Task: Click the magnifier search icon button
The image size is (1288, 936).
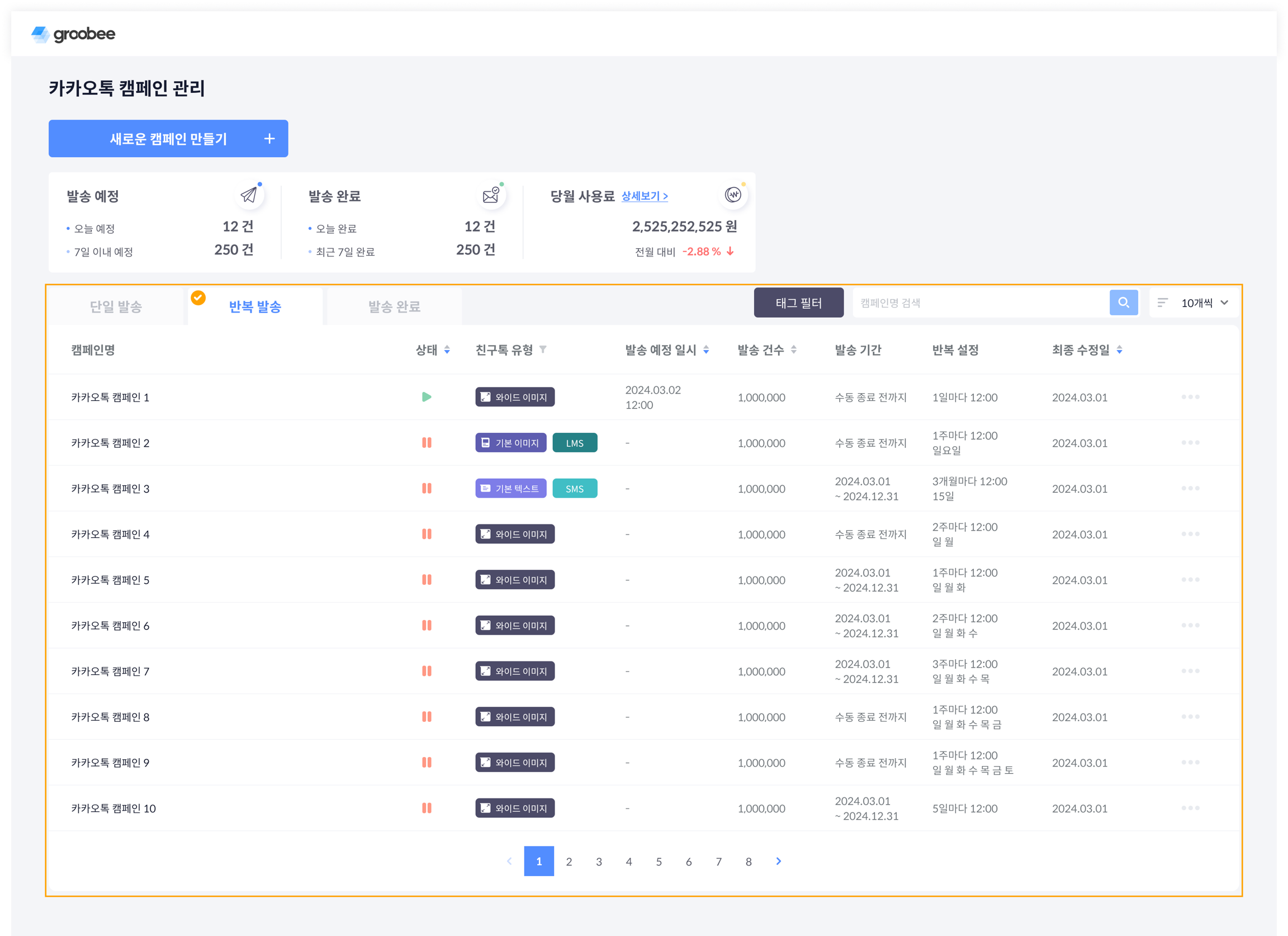Action: pyautogui.click(x=1123, y=302)
